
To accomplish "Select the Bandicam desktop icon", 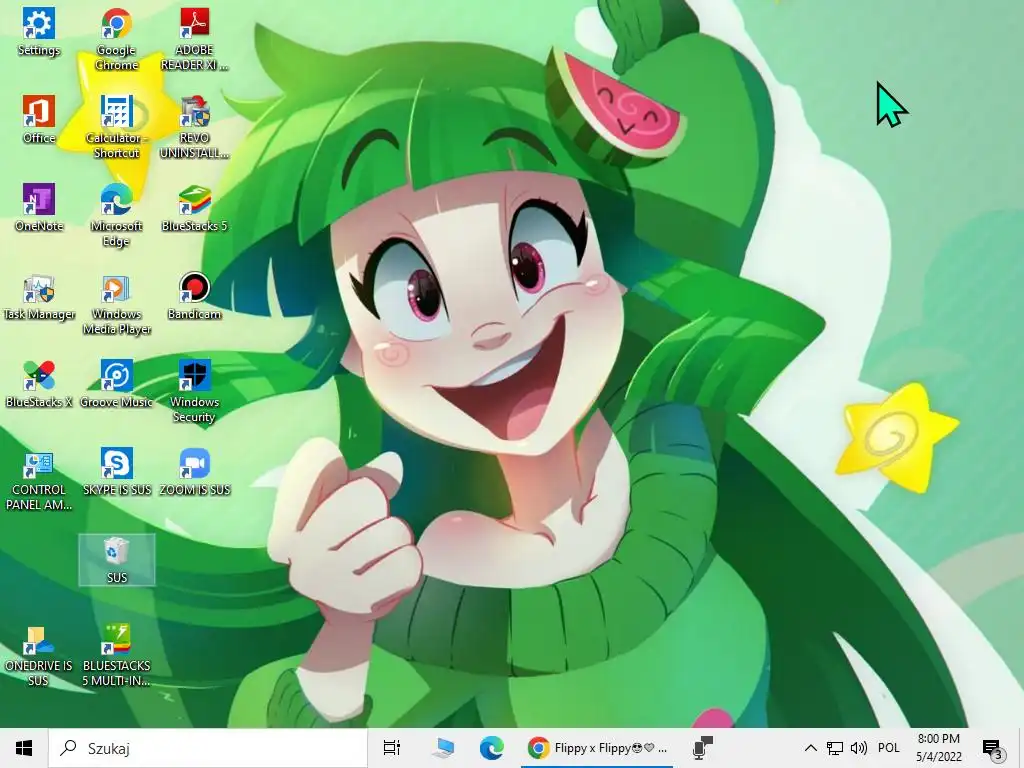I will pos(195,296).
